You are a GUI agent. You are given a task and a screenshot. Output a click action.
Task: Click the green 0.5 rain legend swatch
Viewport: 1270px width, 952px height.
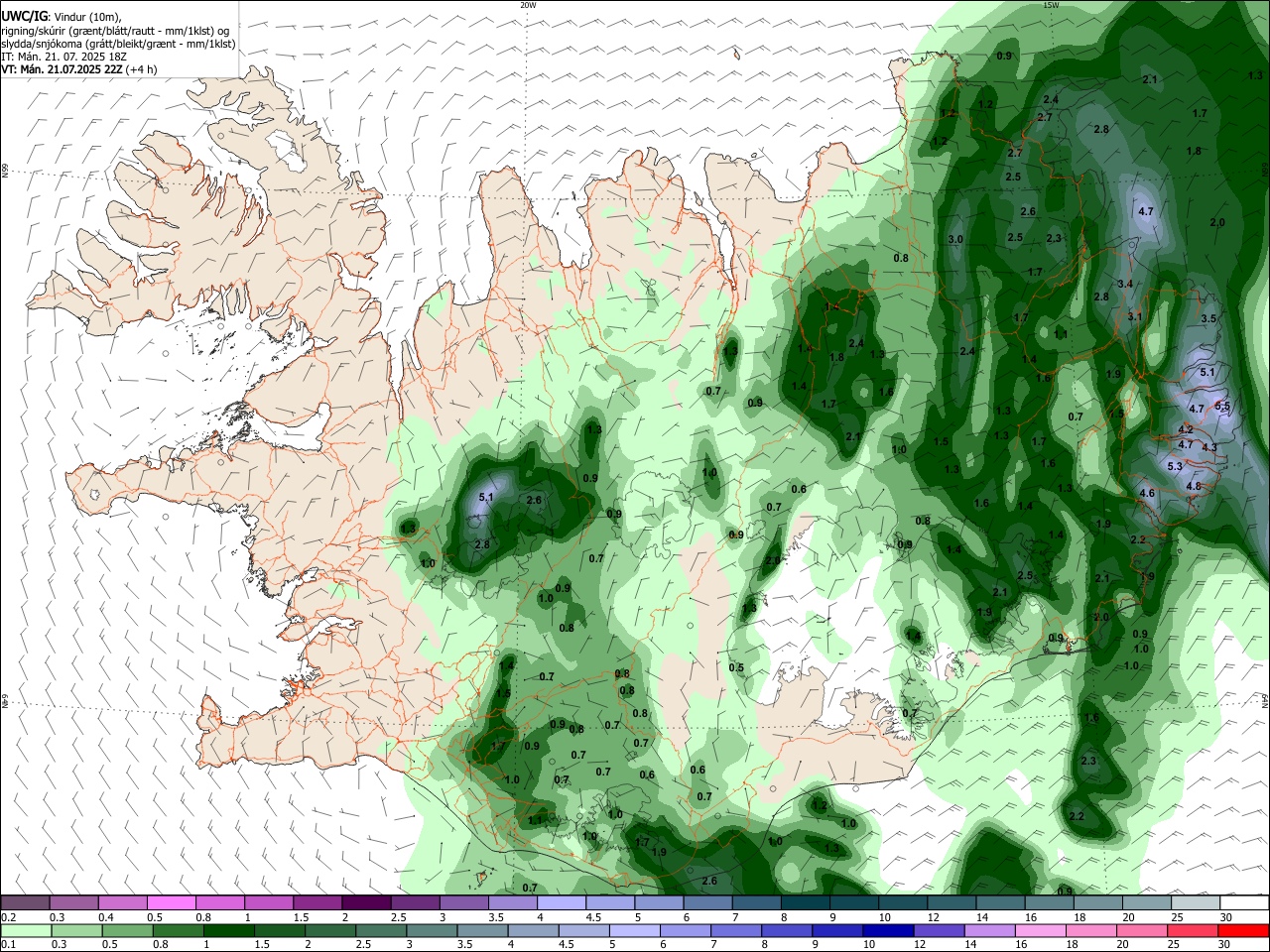pyautogui.click(x=127, y=930)
